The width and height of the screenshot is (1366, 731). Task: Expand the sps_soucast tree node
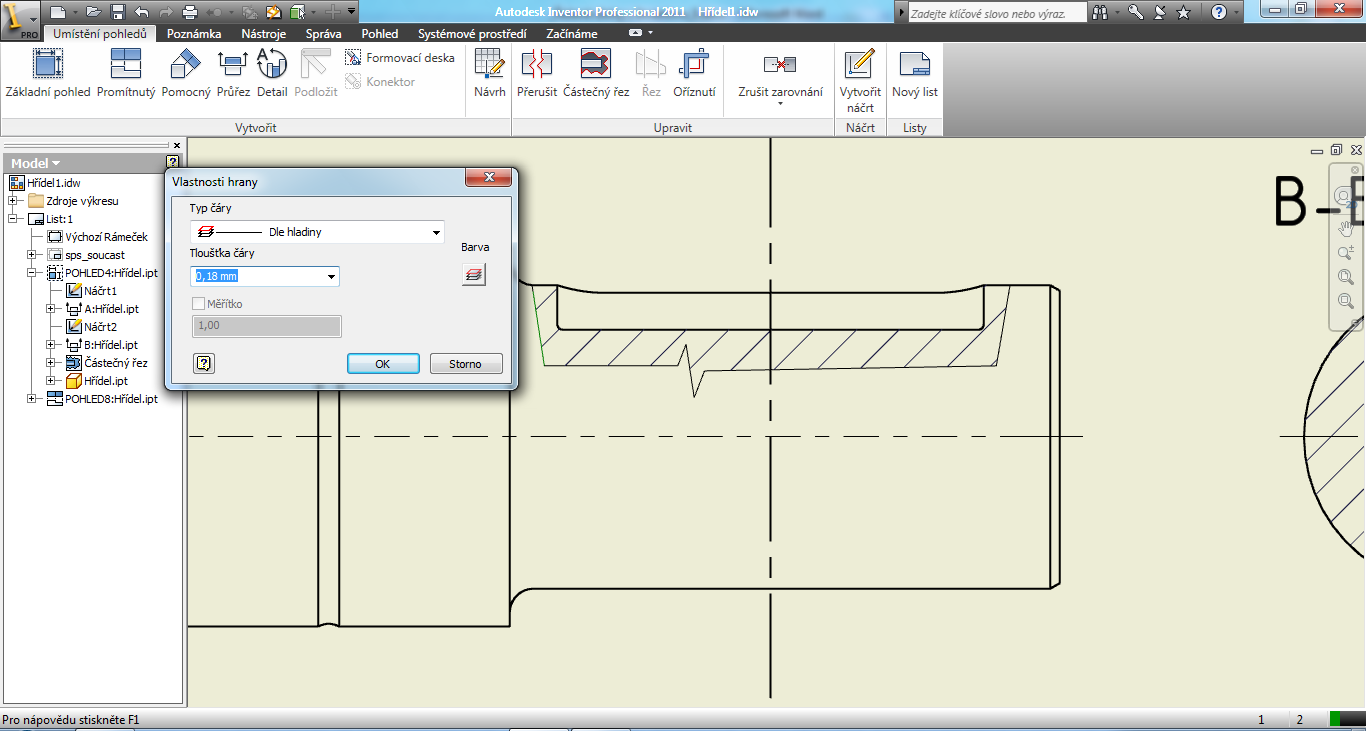pos(32,255)
